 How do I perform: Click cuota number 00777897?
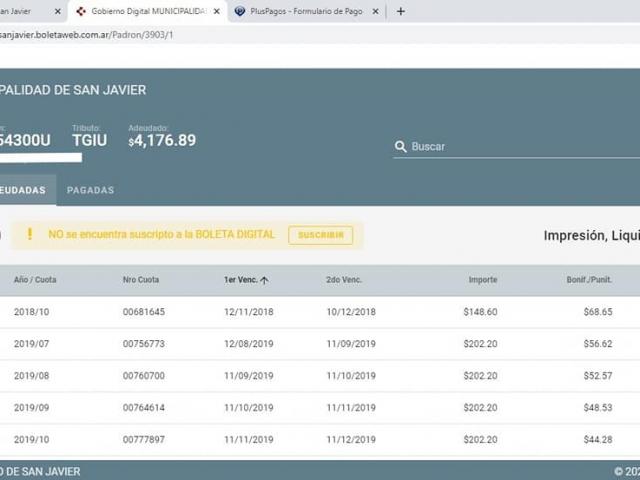(144, 440)
